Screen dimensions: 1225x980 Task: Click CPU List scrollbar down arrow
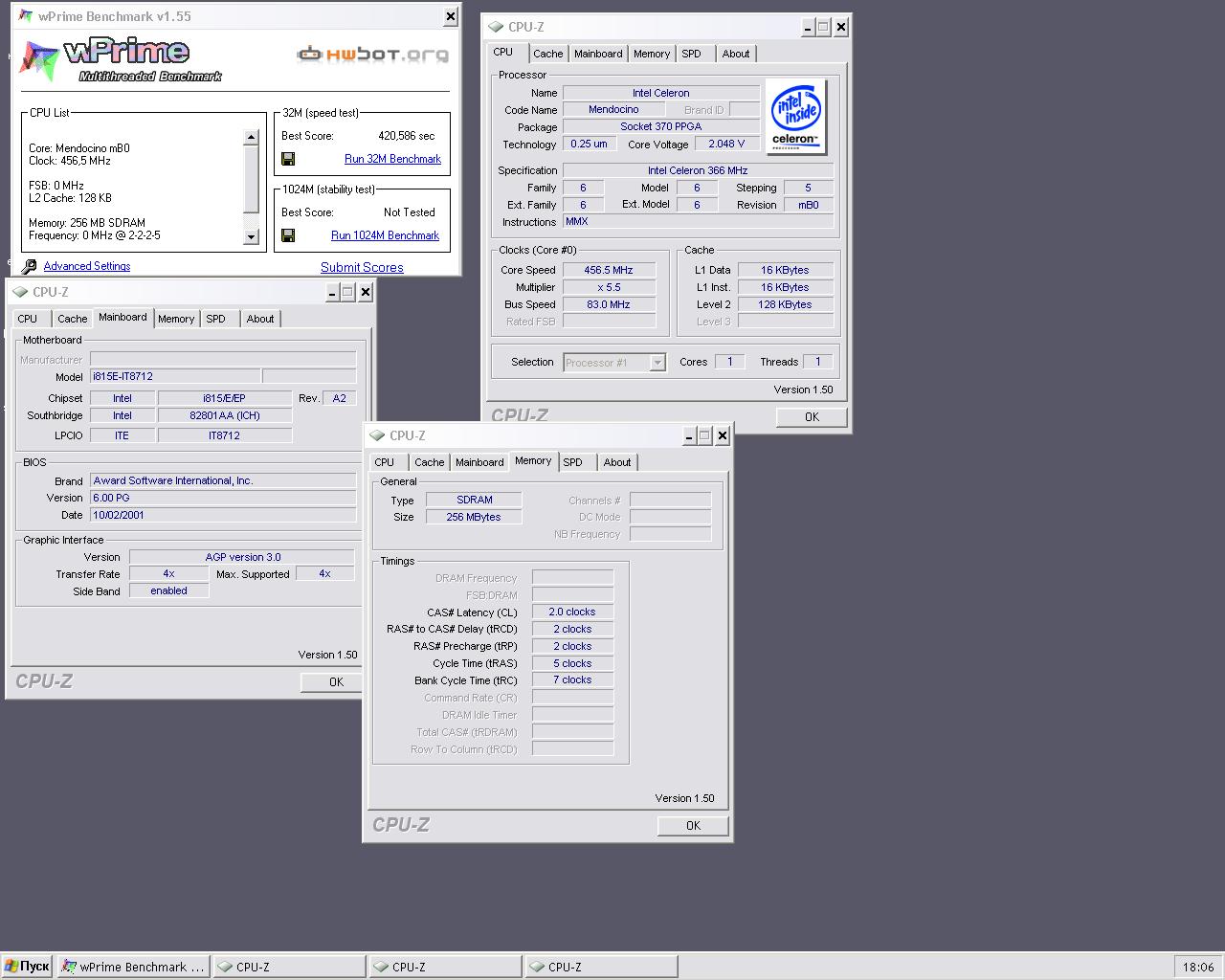pyautogui.click(x=251, y=236)
